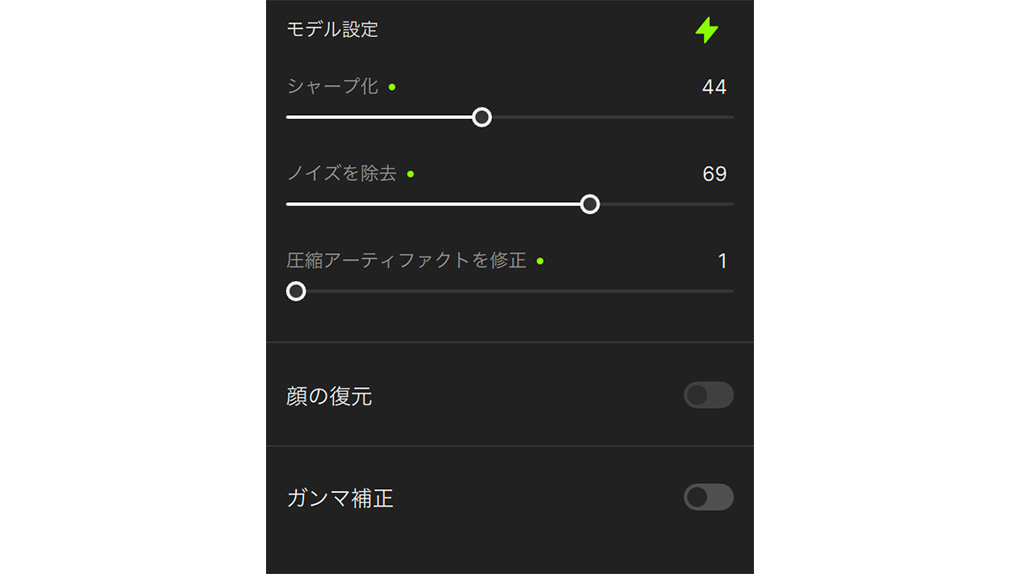Click the シャープ化 slider handle
The image size is (1020, 574).
pos(482,117)
